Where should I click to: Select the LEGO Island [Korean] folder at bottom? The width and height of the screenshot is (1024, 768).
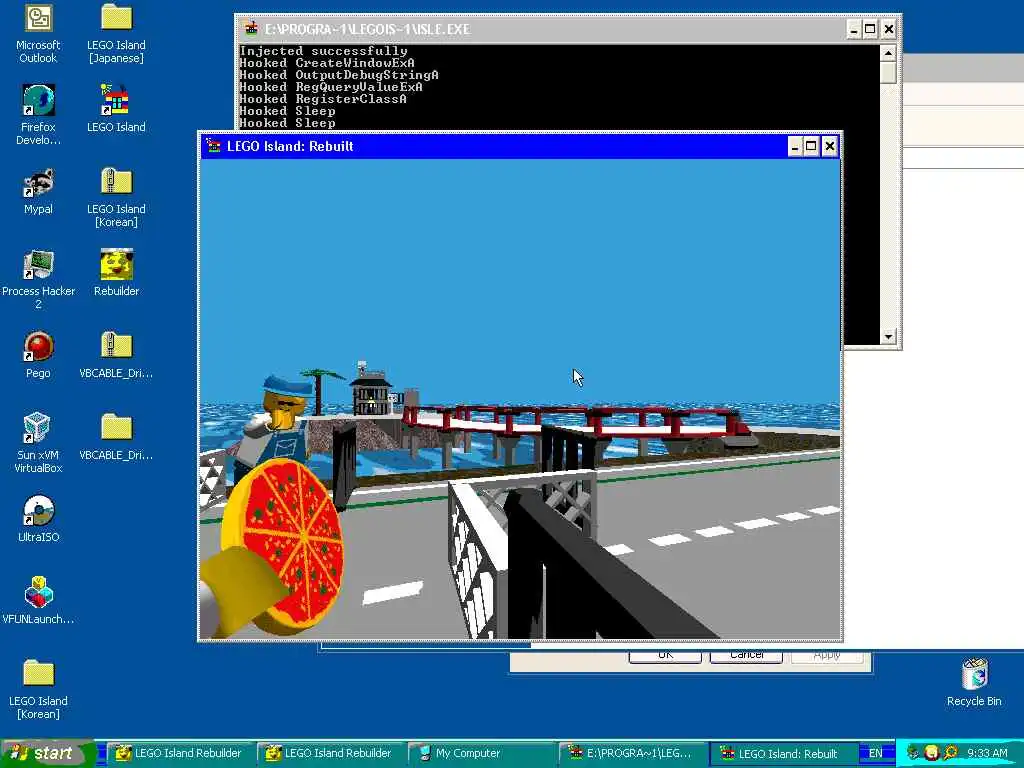point(38,689)
